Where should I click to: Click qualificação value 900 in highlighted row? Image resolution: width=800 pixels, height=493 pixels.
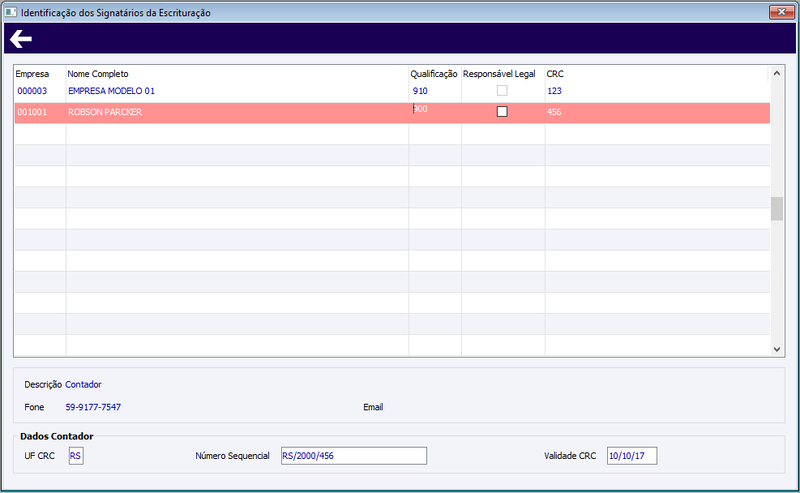pos(420,109)
